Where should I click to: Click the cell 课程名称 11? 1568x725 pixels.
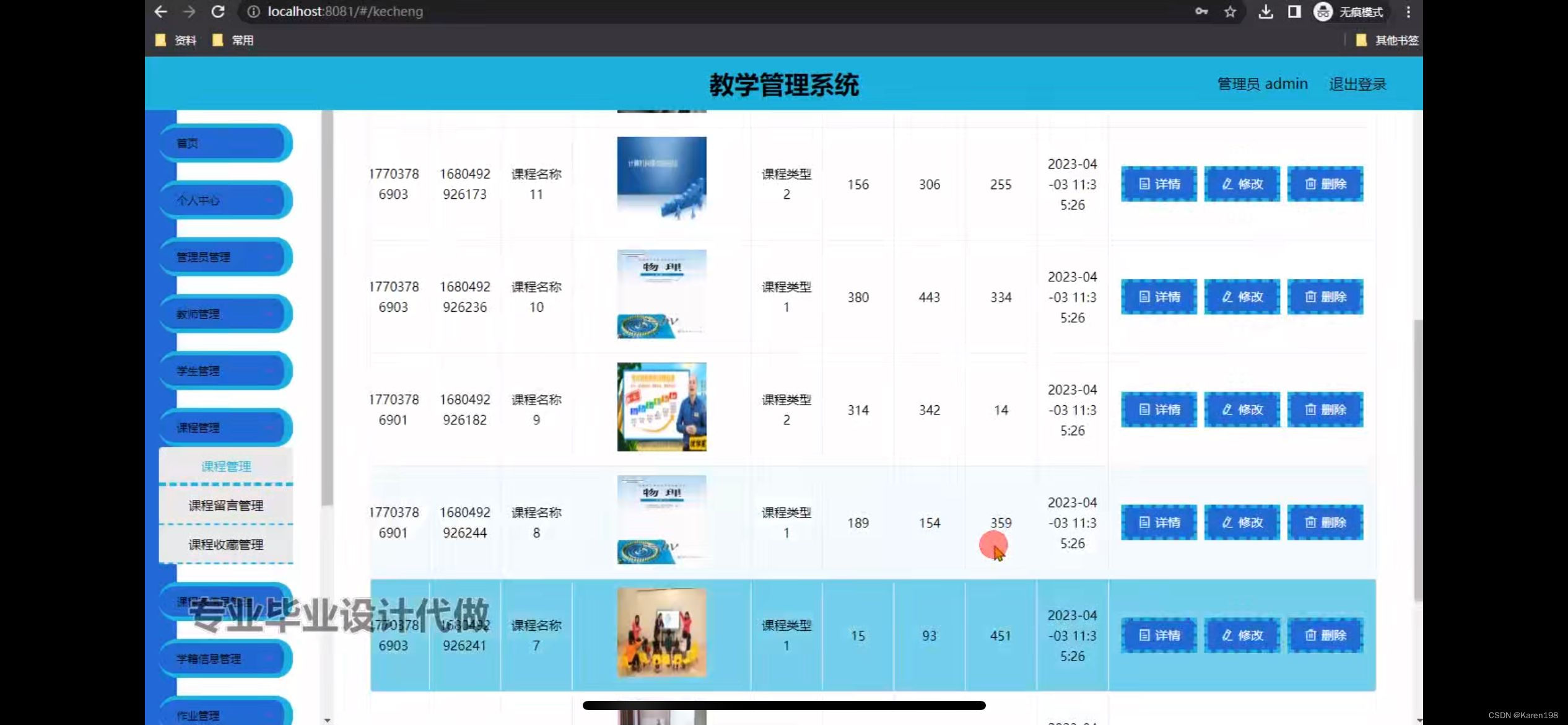click(x=536, y=184)
